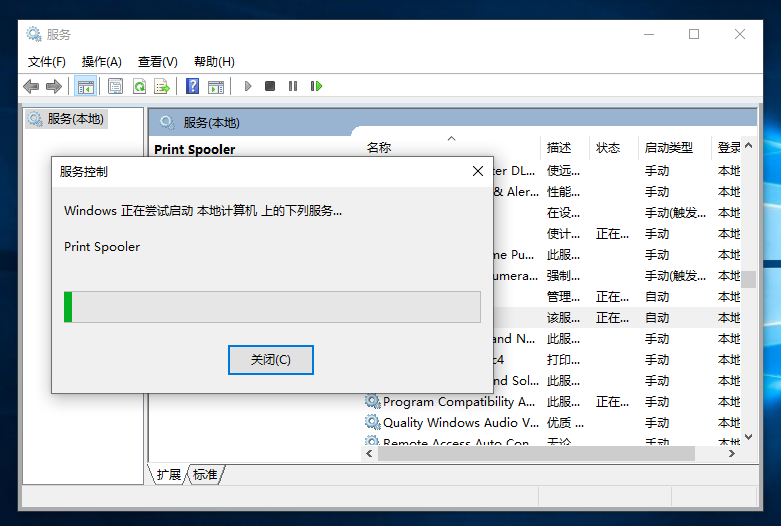Click the 使计... description cell
The height and width of the screenshot is (526, 781).
(x=563, y=234)
